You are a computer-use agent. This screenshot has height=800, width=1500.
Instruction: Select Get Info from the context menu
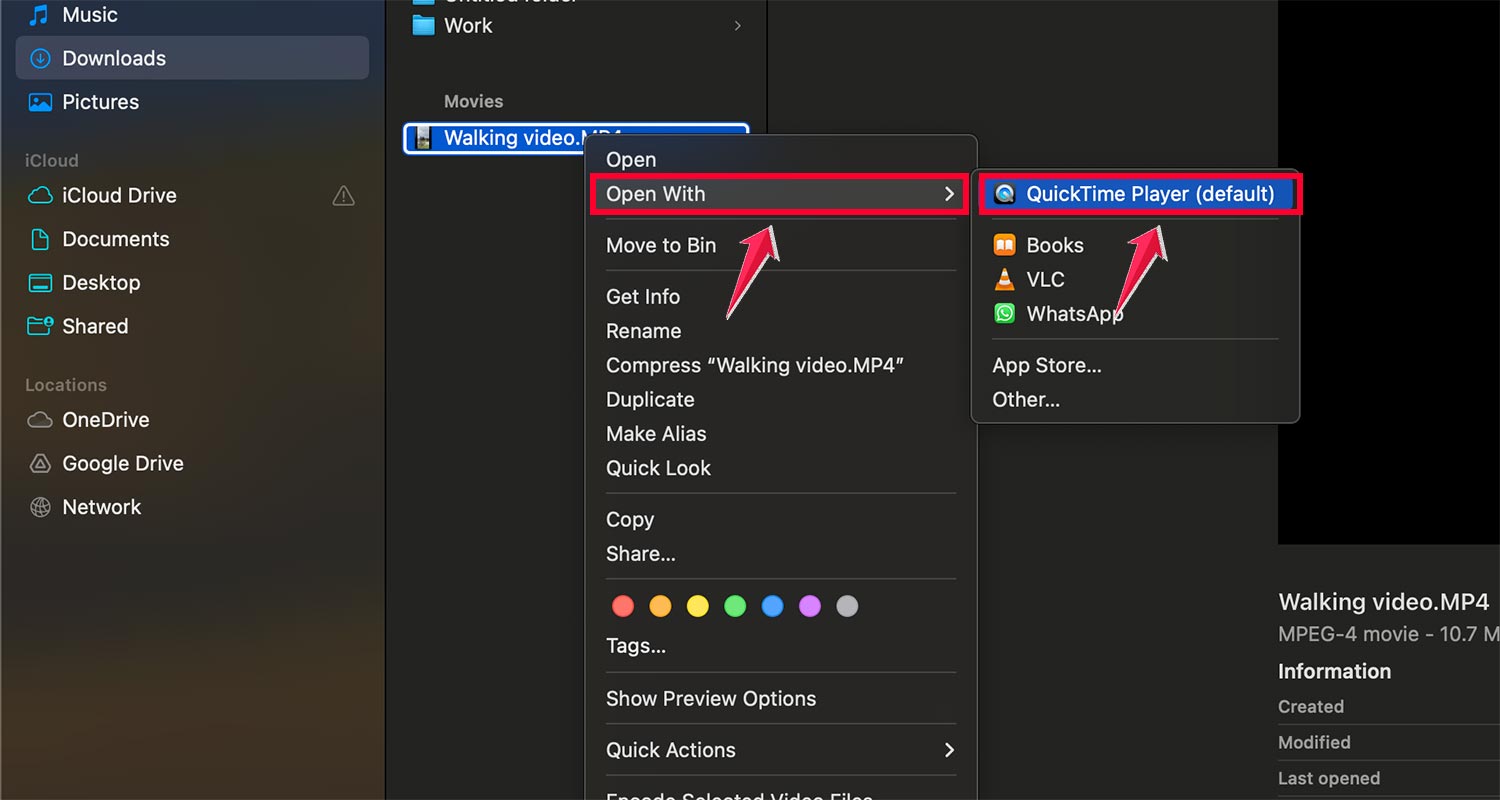pos(642,296)
